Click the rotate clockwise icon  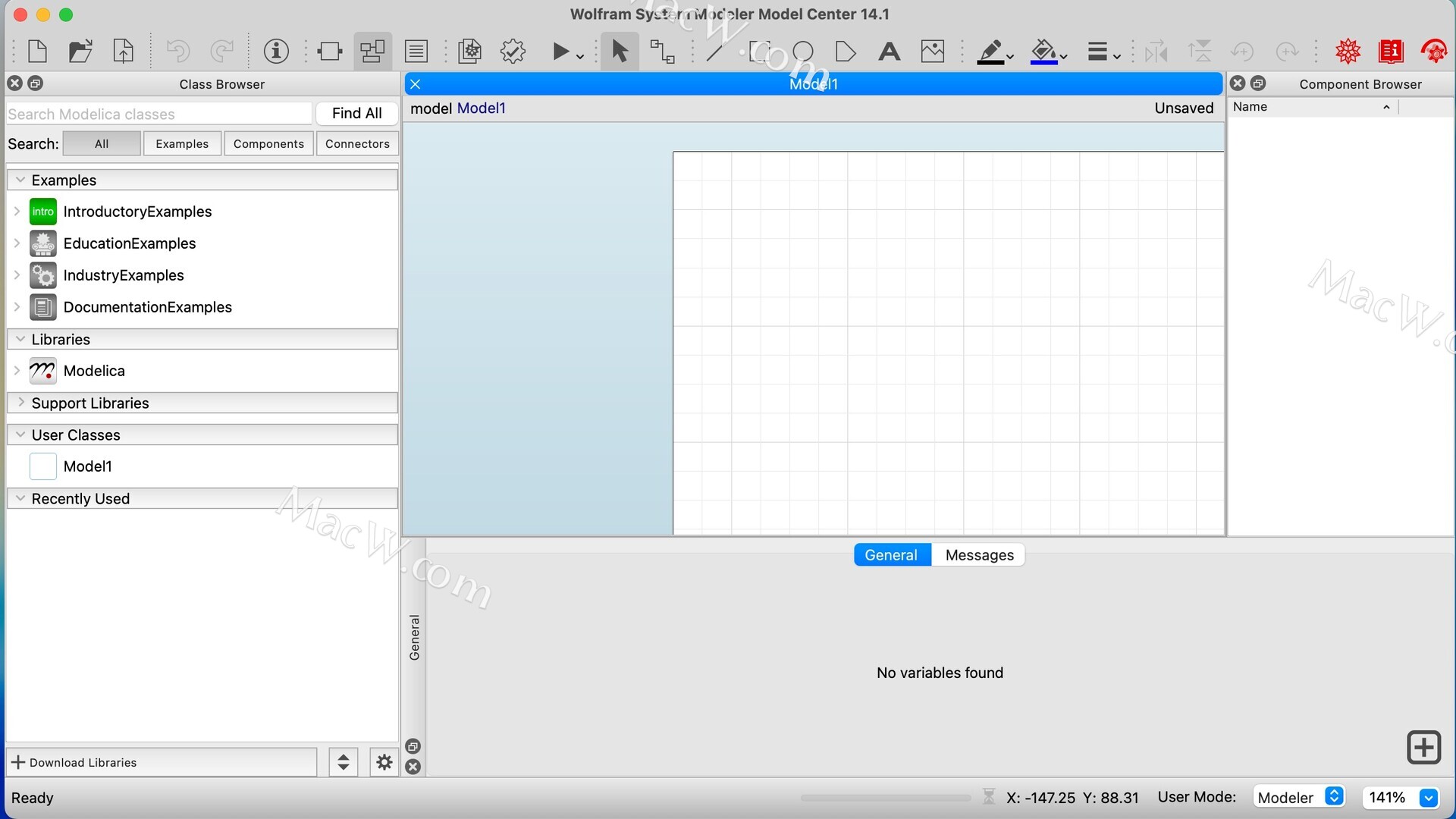tap(1287, 52)
